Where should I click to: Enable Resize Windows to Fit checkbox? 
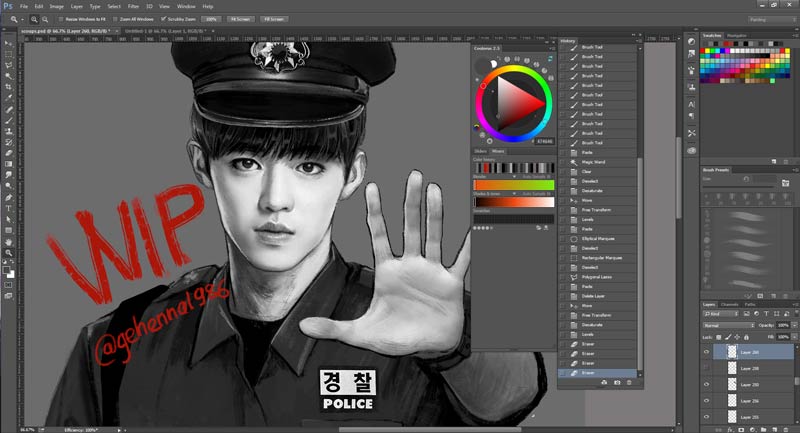(61, 19)
